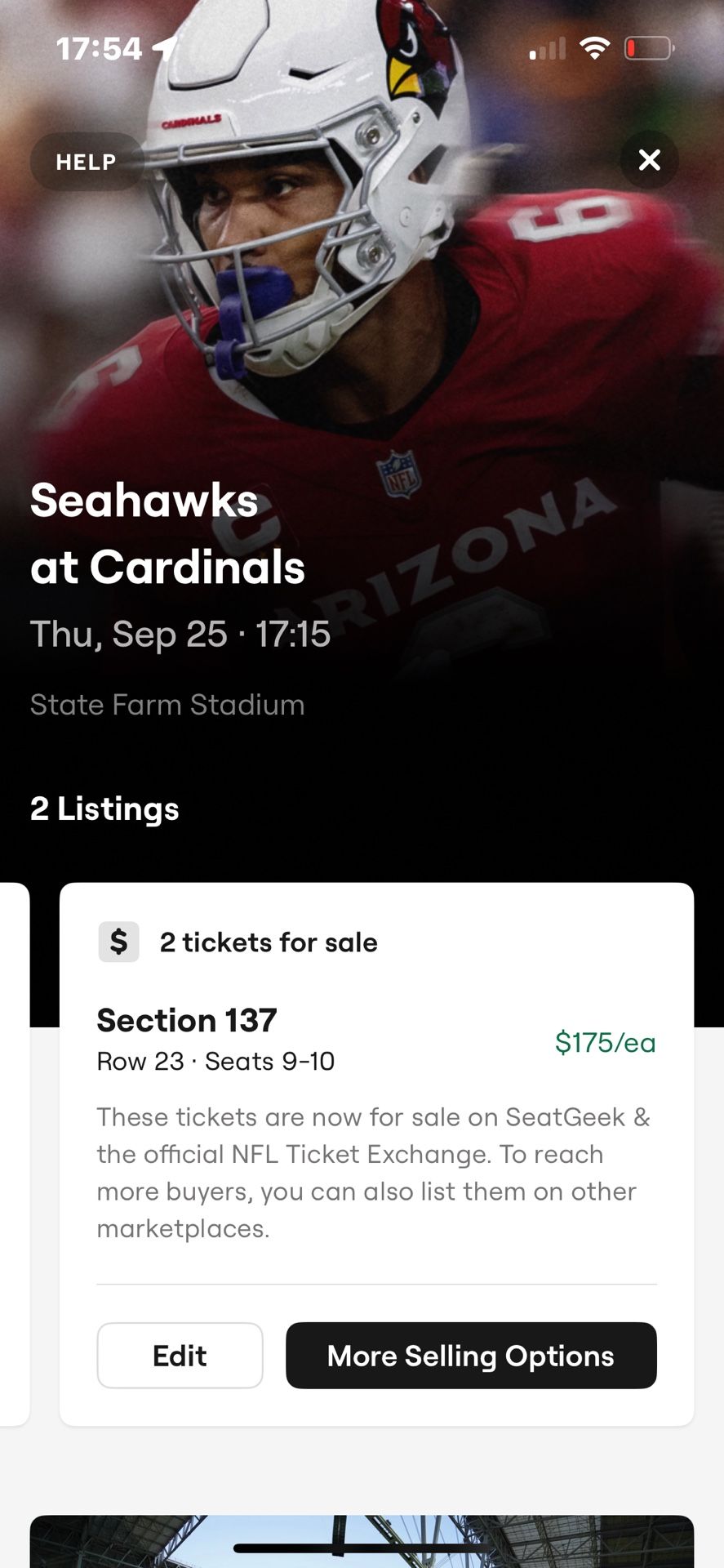Tap the $175/ea price label
This screenshot has height=1568, width=724.
coord(605,1042)
